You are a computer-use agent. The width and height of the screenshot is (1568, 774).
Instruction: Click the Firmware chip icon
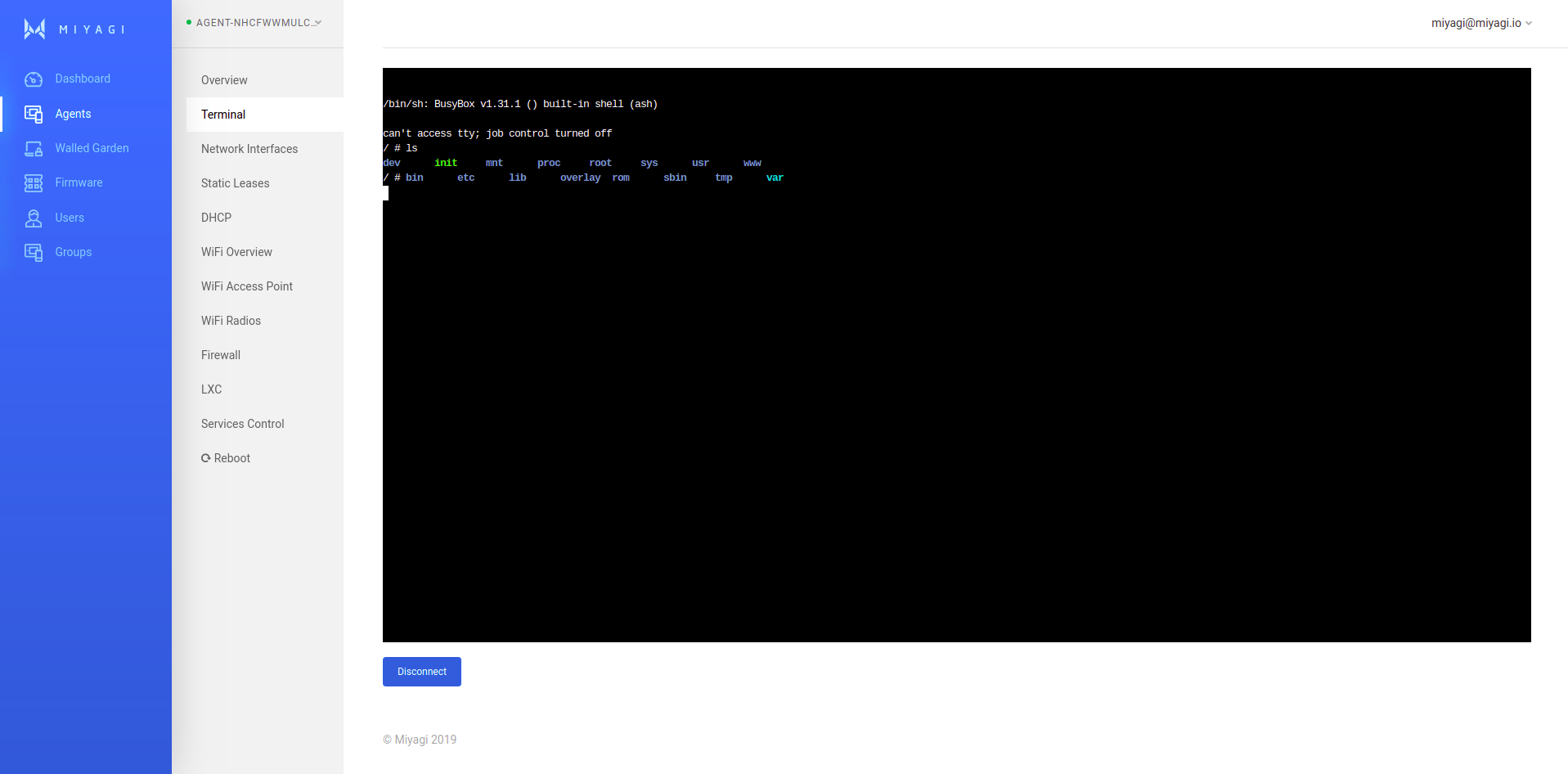pyautogui.click(x=34, y=183)
